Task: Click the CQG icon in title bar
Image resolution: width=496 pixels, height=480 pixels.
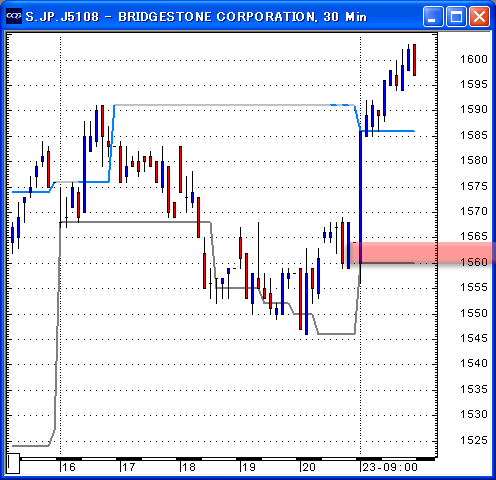Action: coord(14,16)
